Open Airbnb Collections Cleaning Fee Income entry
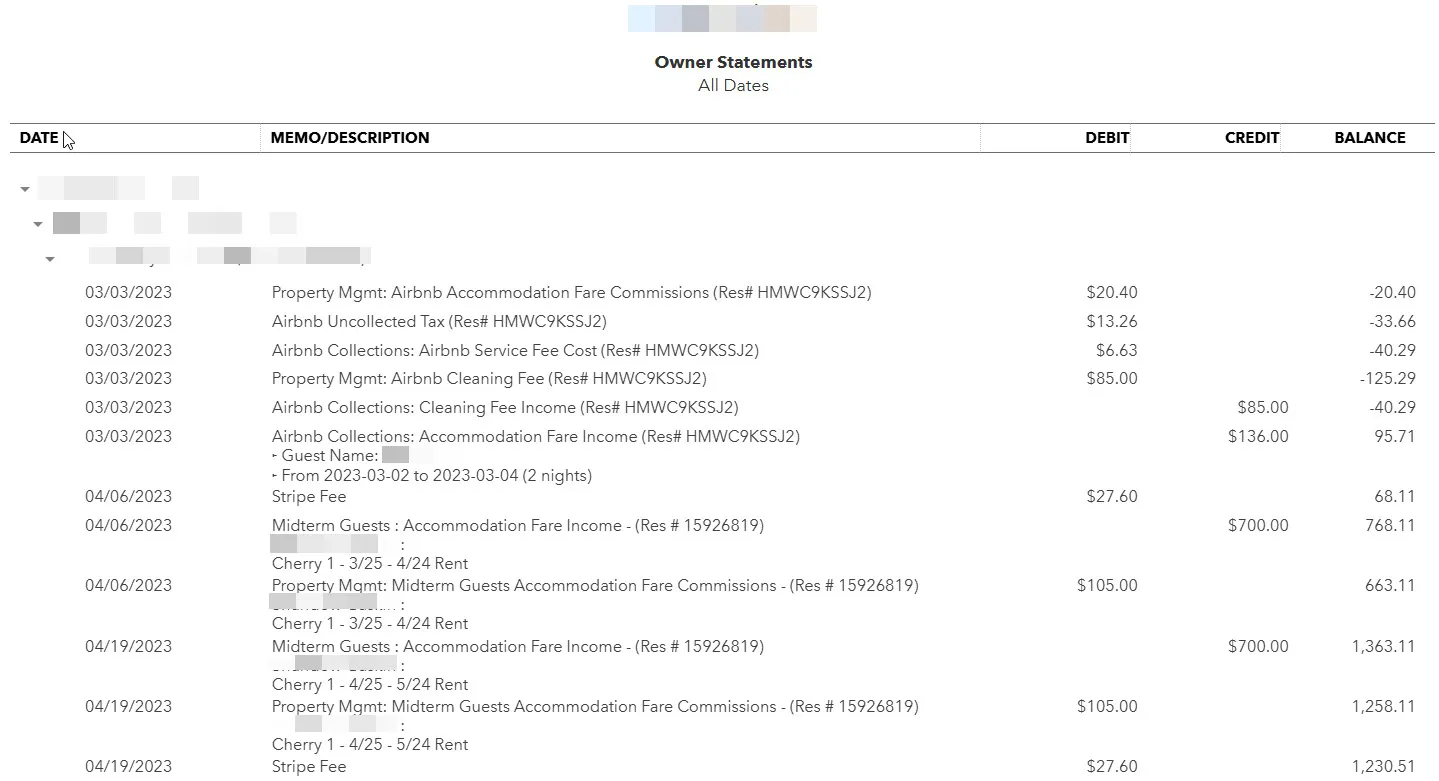Viewport: 1439px width, 781px height. (505, 408)
